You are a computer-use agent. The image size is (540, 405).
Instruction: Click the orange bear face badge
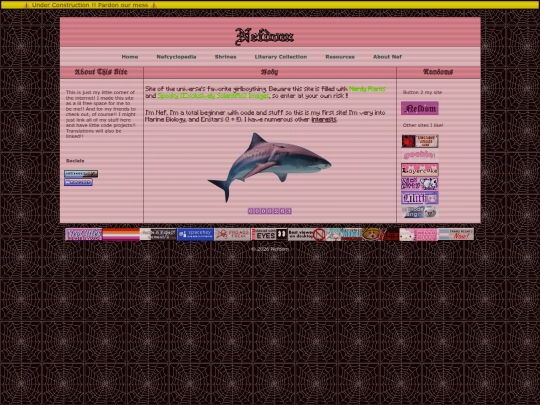point(381,234)
